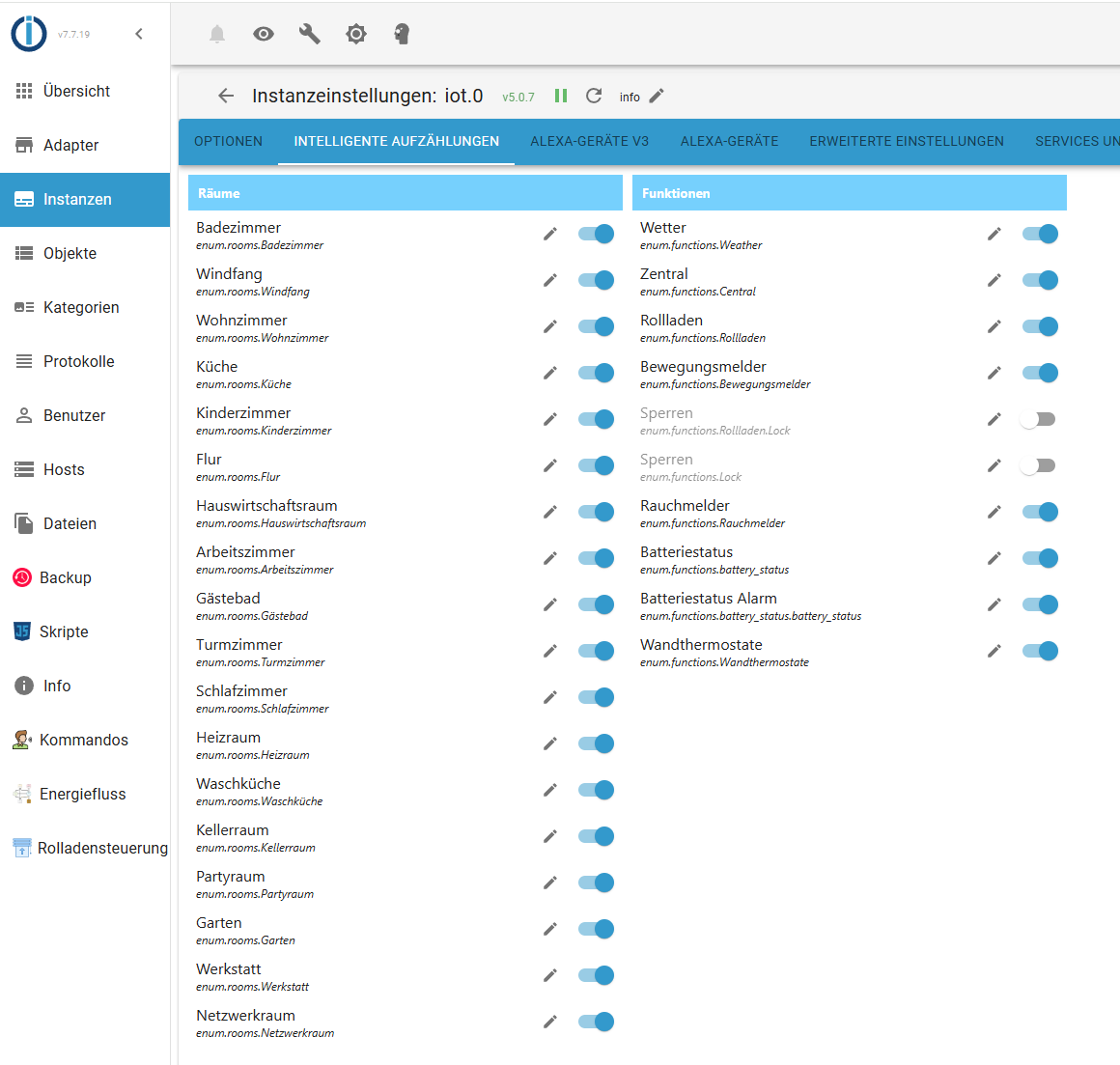Toggle the Wetter function switch
This screenshot has width=1120, height=1065.
tap(1040, 234)
